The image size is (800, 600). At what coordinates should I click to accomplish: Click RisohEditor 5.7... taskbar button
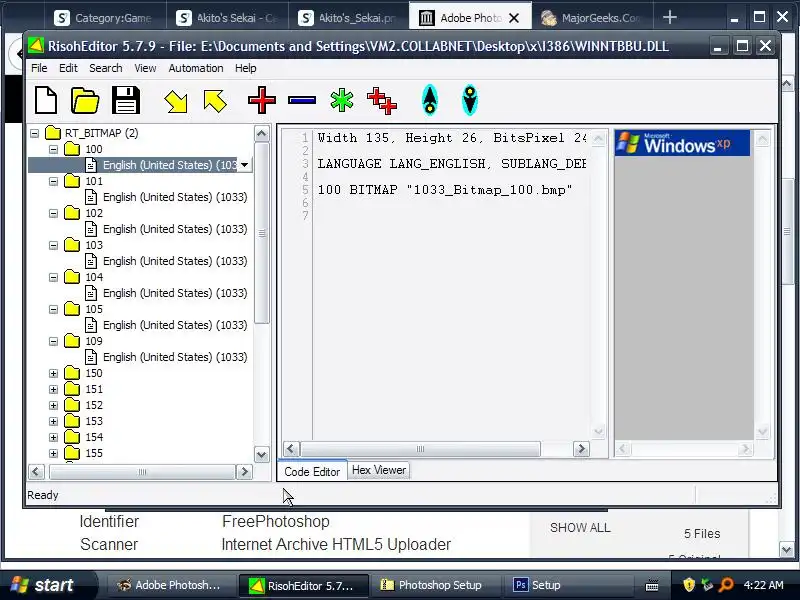click(303, 586)
